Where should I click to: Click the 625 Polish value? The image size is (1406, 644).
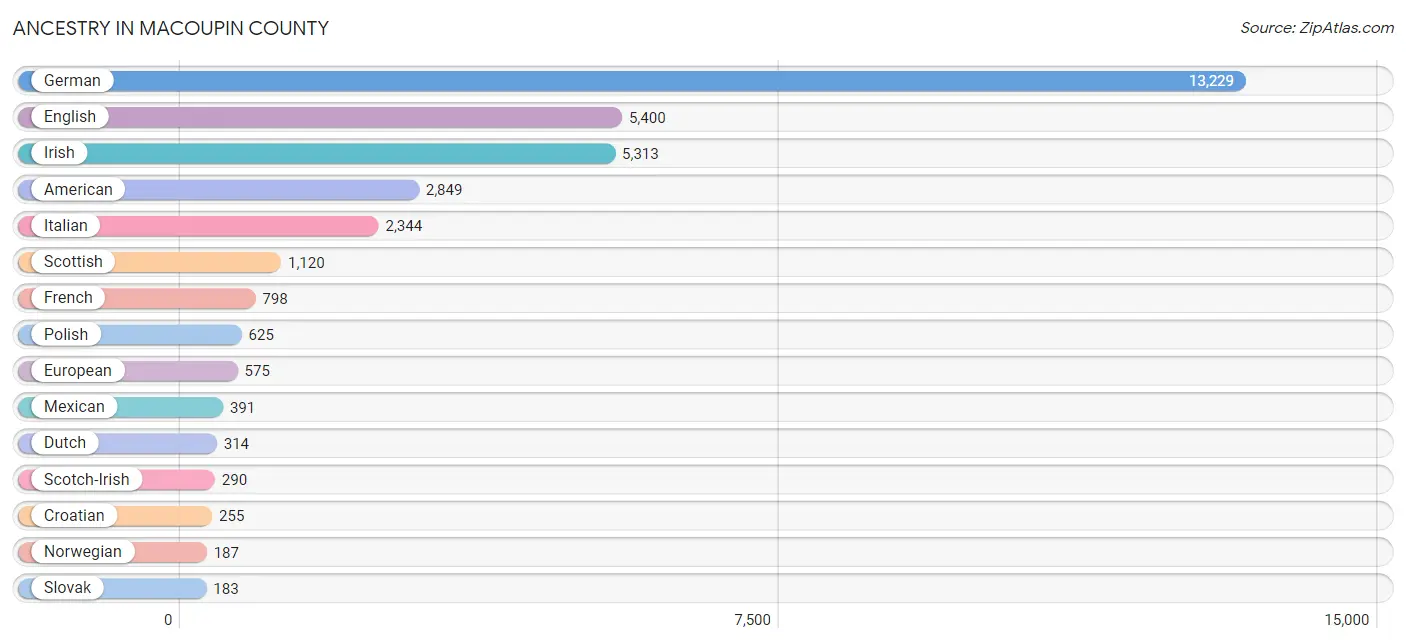(x=261, y=335)
